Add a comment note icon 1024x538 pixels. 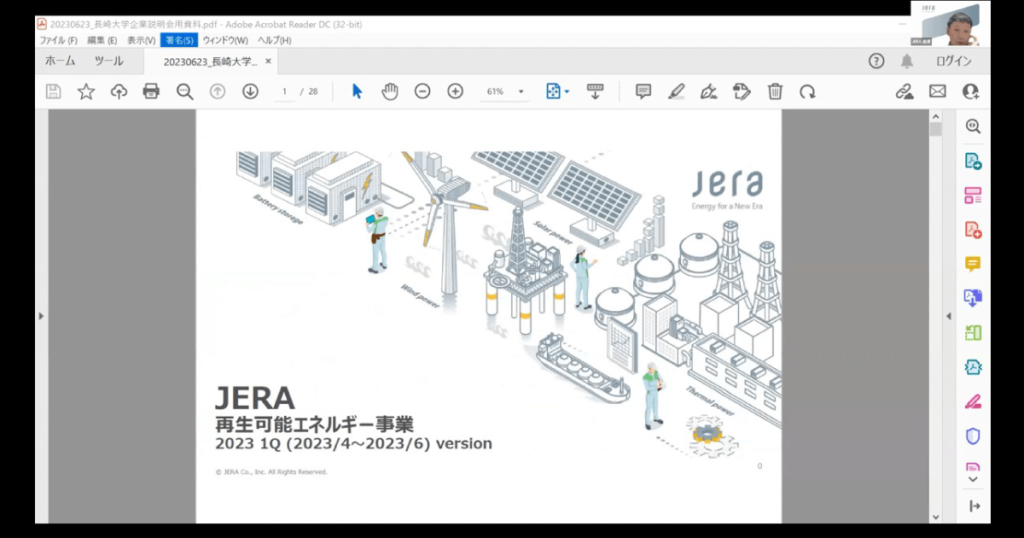[643, 91]
